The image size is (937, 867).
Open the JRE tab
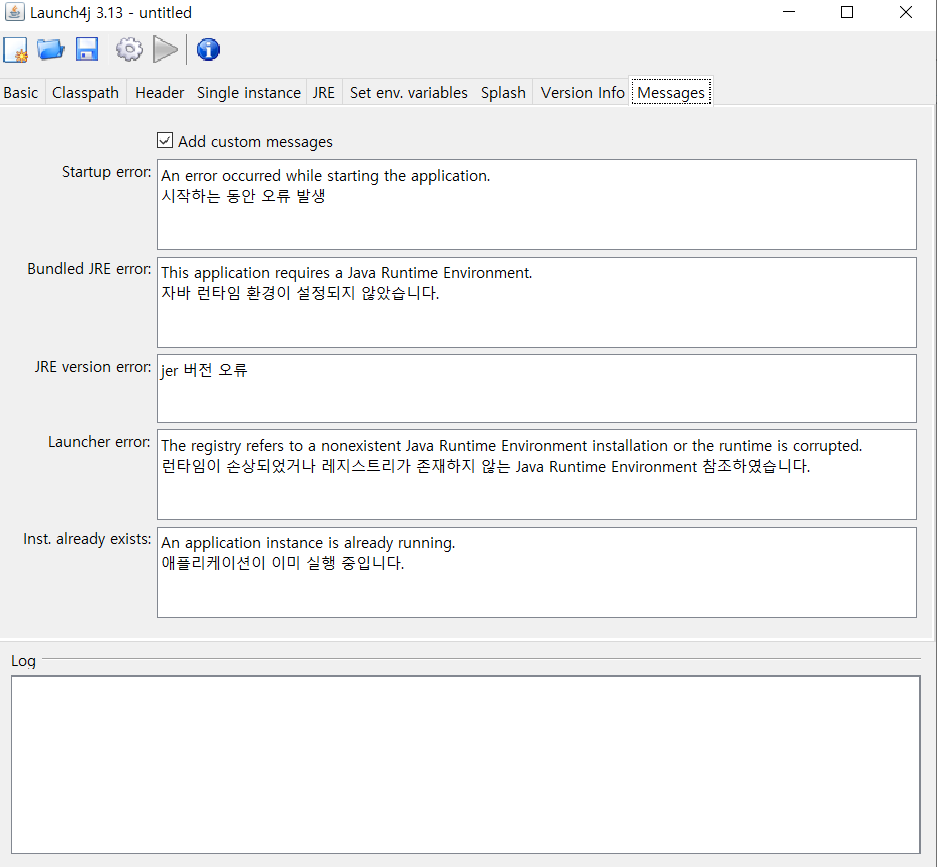[x=324, y=92]
